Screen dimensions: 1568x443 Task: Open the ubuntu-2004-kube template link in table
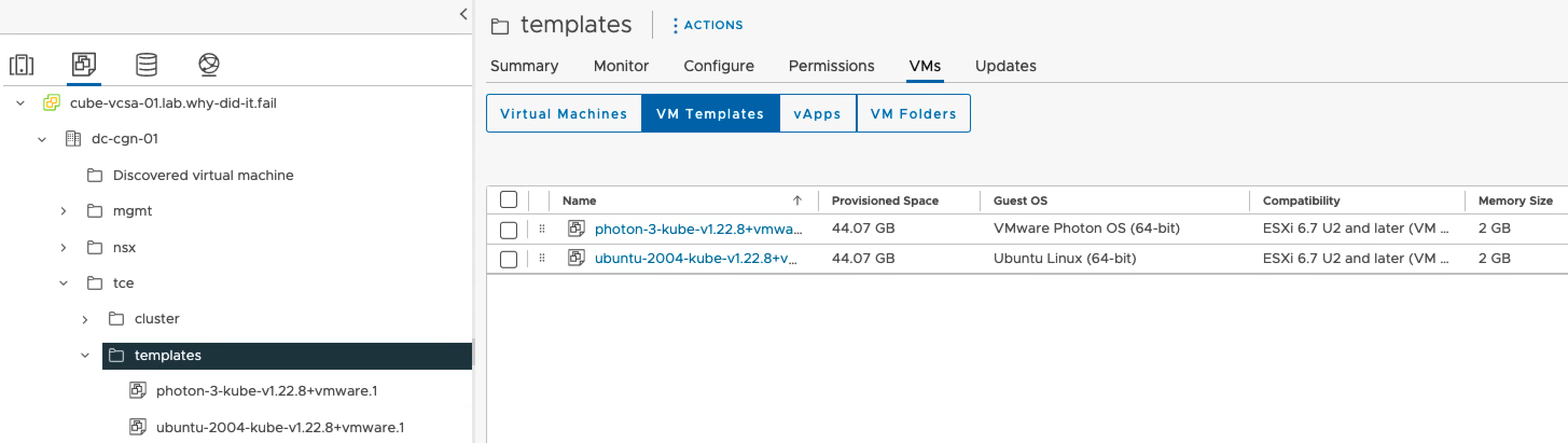pos(695,259)
